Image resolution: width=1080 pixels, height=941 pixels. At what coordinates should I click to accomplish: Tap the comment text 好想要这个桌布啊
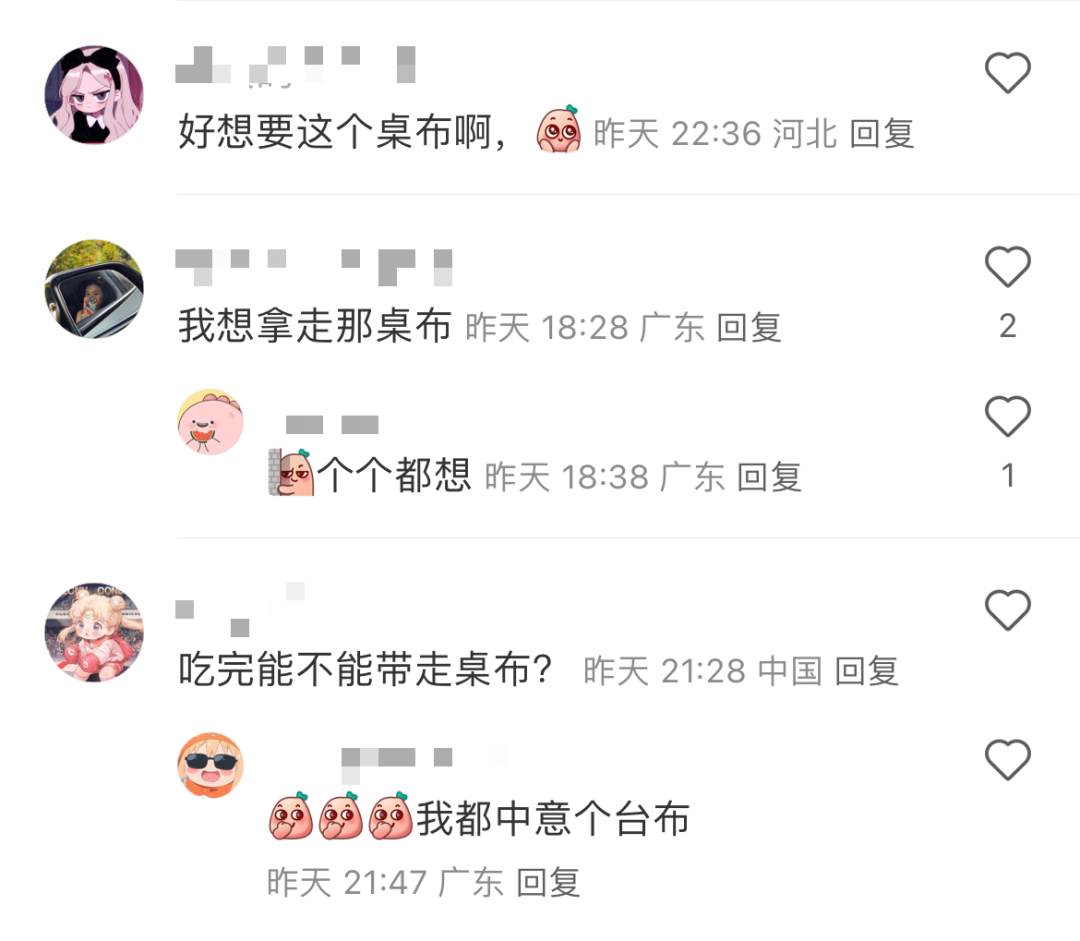(342, 132)
